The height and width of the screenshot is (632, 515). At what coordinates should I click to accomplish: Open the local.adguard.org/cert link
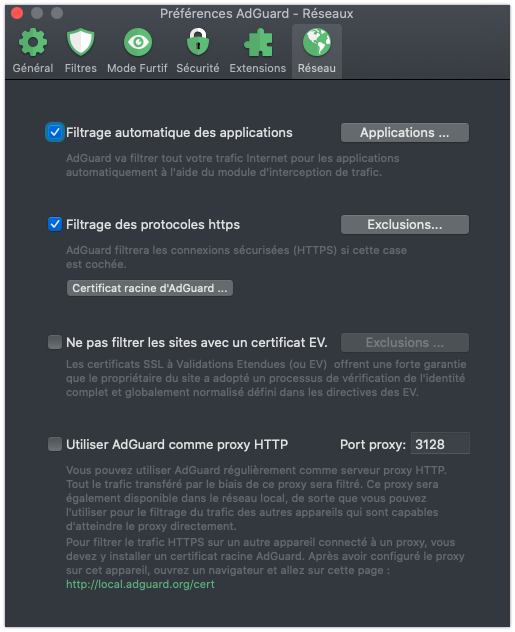(x=140, y=584)
